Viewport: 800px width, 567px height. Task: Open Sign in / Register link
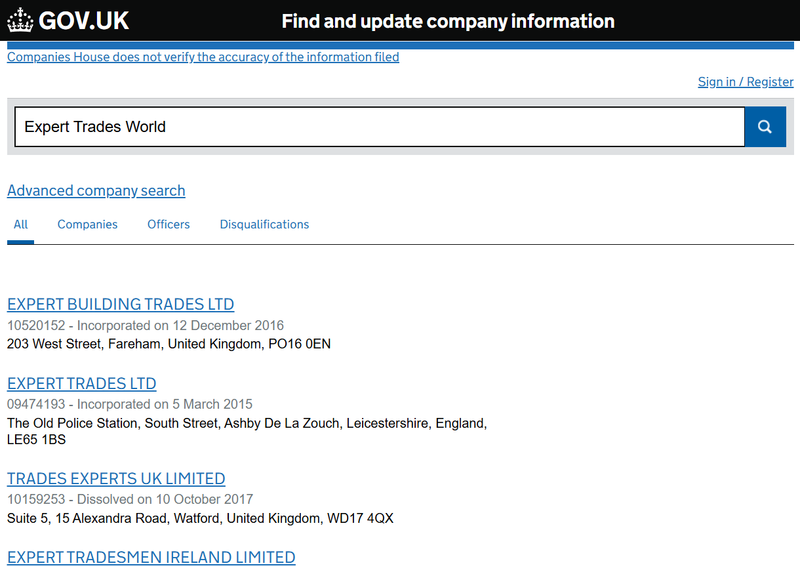coord(745,82)
